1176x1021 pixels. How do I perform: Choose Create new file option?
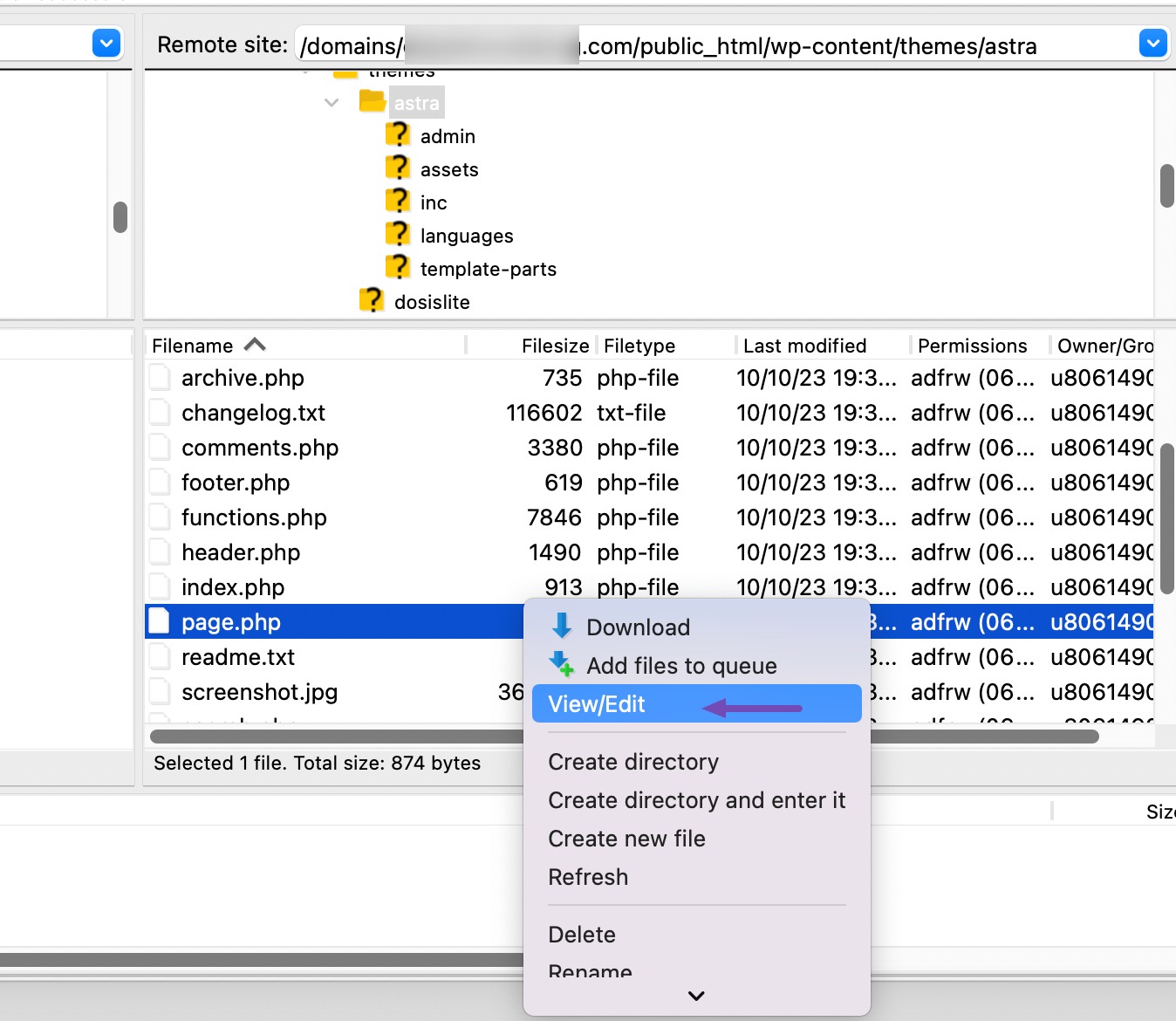pyautogui.click(x=626, y=838)
